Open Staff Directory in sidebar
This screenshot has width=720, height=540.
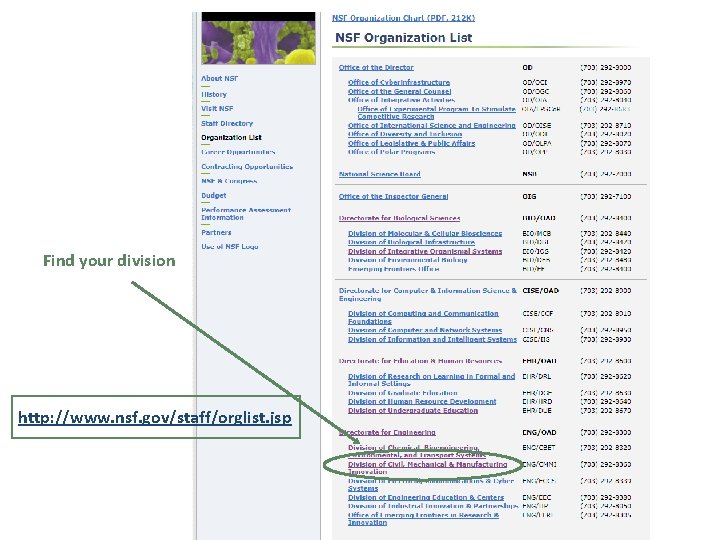pos(227,123)
